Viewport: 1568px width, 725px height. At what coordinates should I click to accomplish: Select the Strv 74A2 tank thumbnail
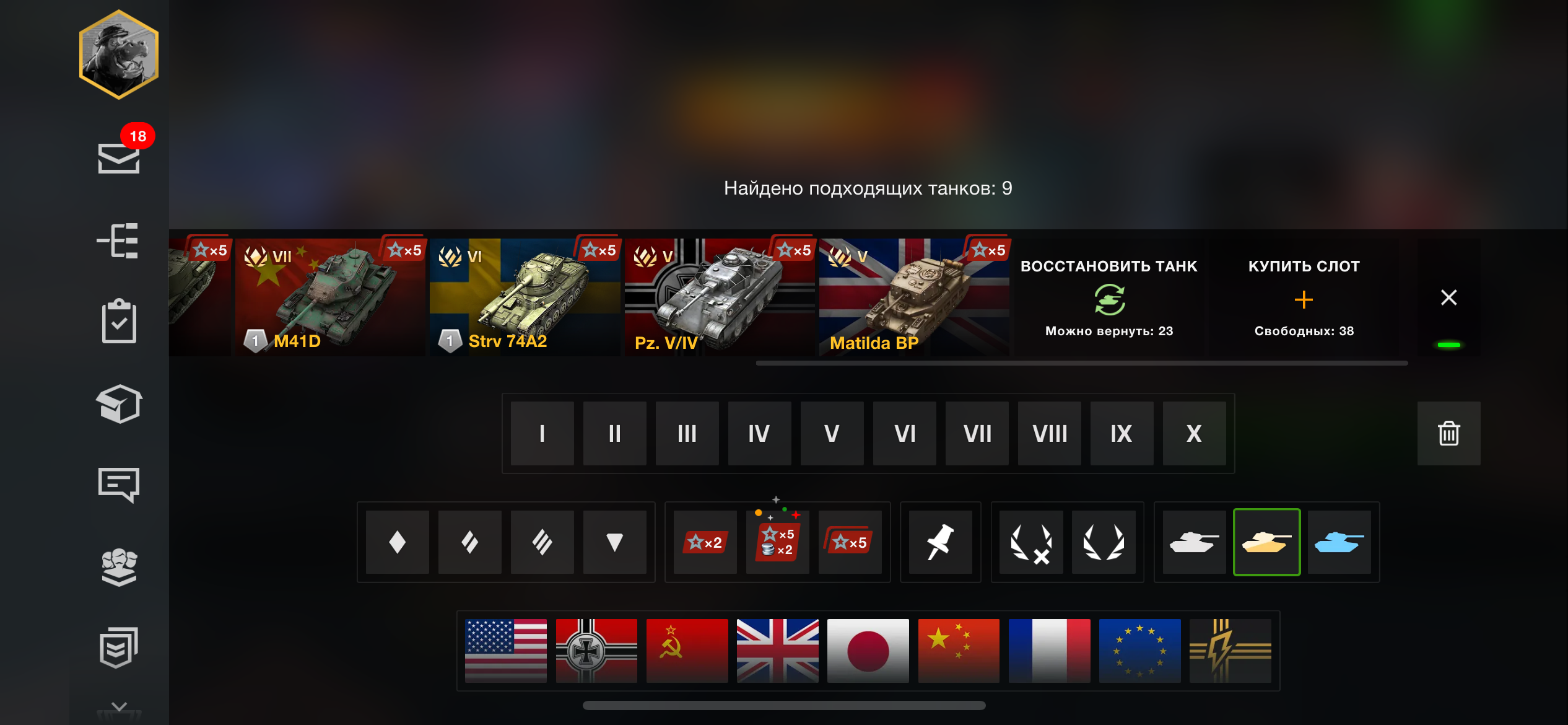[525, 297]
